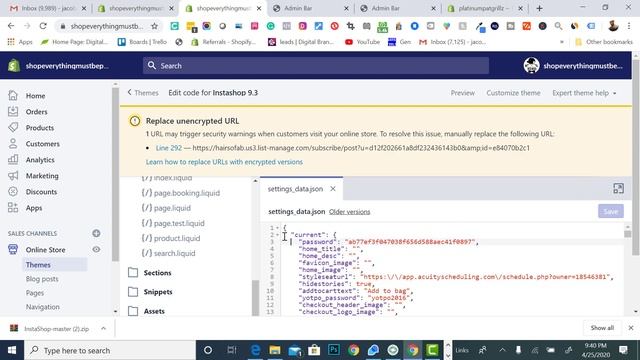Open Other bookmarks folder

(x=604, y=42)
